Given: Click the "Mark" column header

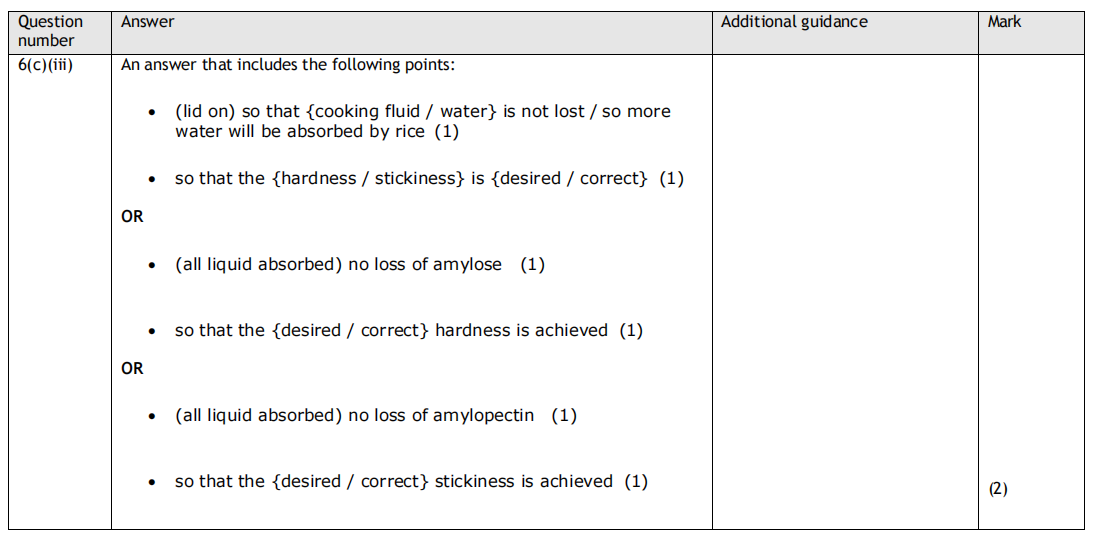Looking at the screenshot, I should click(x=1004, y=21).
